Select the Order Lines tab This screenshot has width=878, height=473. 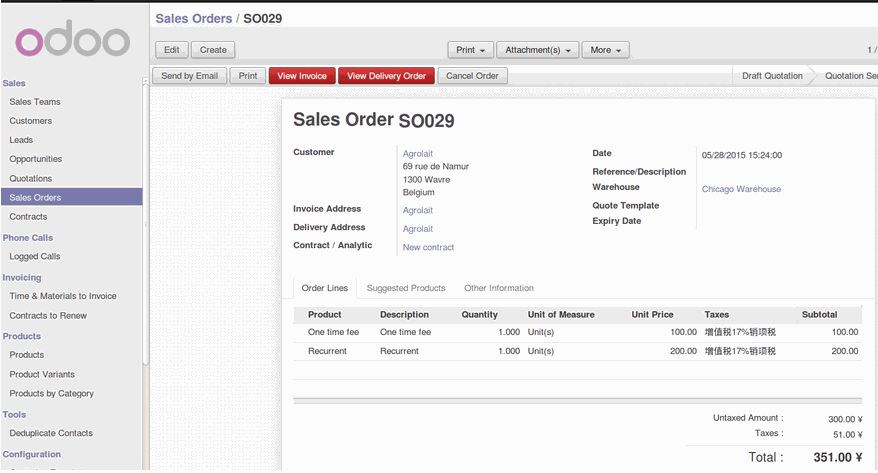click(x=325, y=288)
